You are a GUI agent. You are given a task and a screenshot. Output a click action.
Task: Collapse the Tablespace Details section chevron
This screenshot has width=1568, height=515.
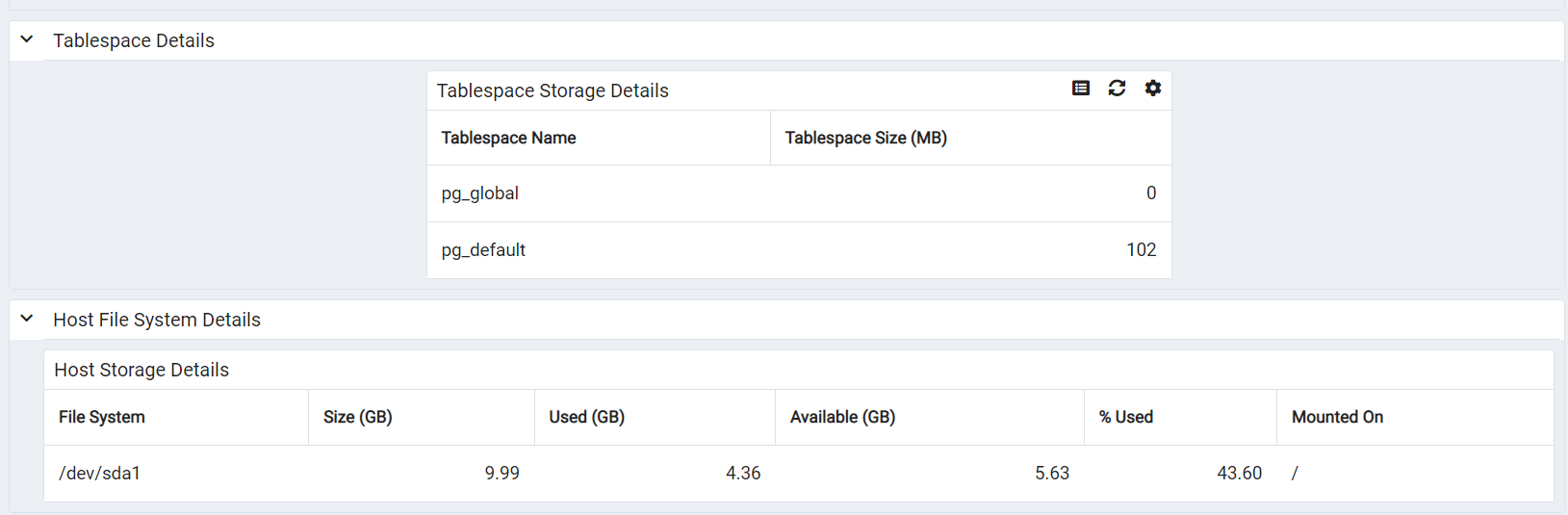[27, 39]
